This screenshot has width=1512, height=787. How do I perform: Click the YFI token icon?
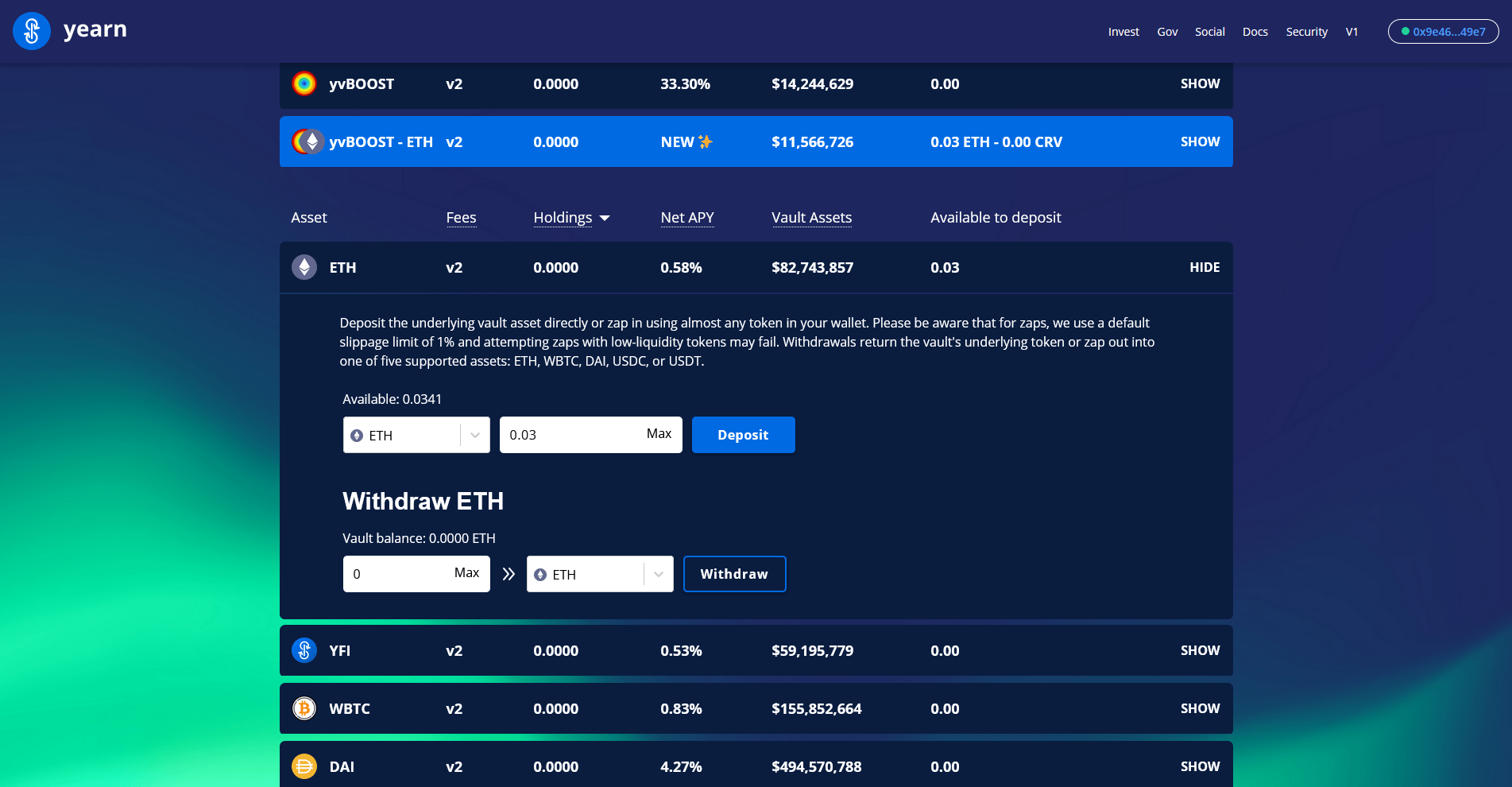(304, 650)
